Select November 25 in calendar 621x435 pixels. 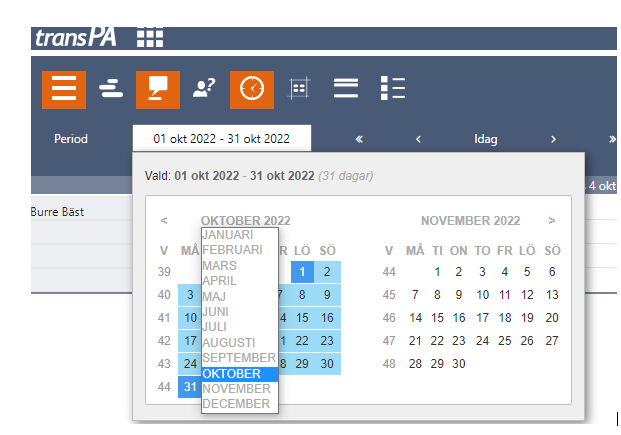click(505, 341)
